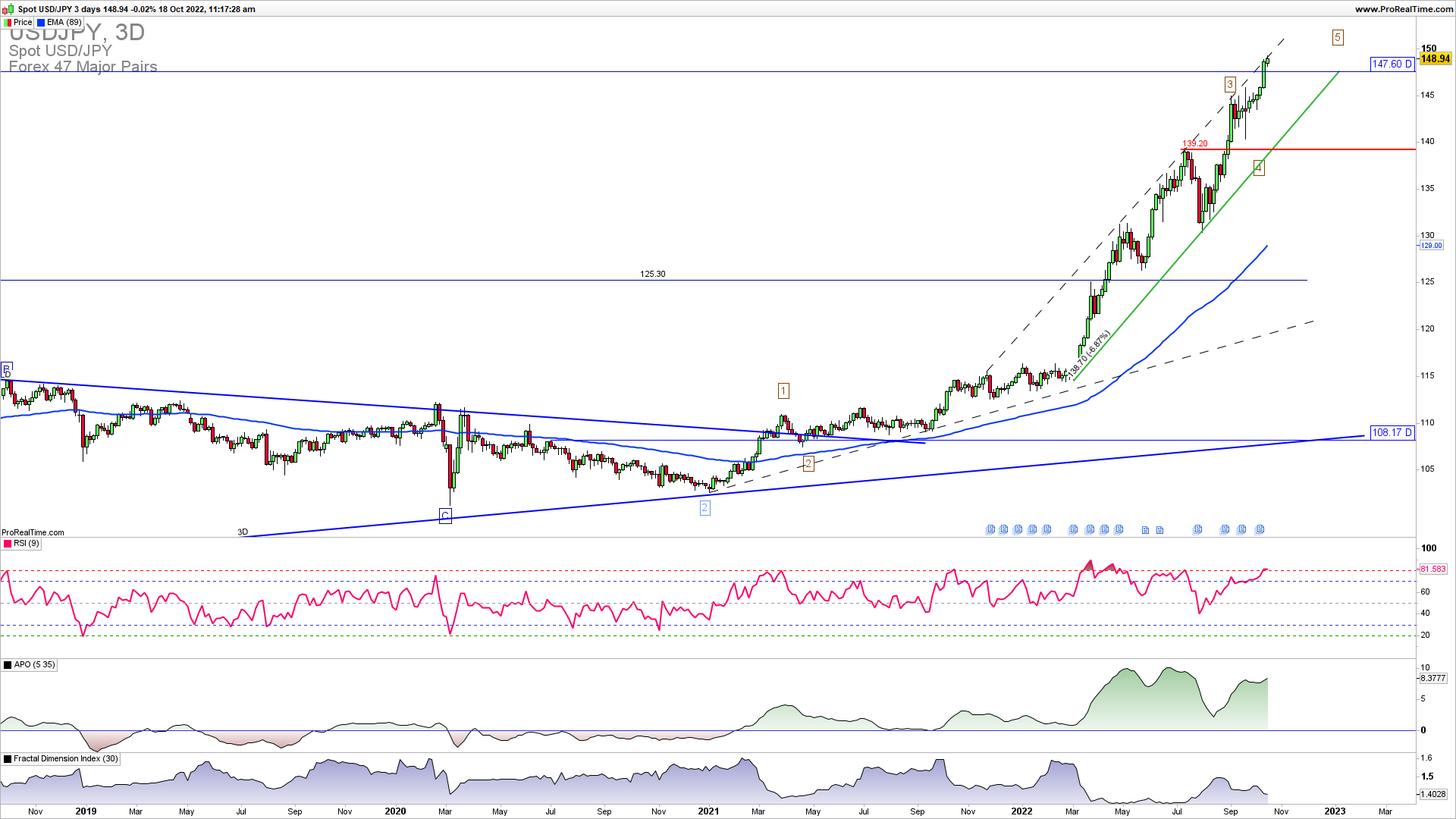Image resolution: width=1456 pixels, height=819 pixels.
Task: Select the boxed wave label 3
Action: 1229,84
